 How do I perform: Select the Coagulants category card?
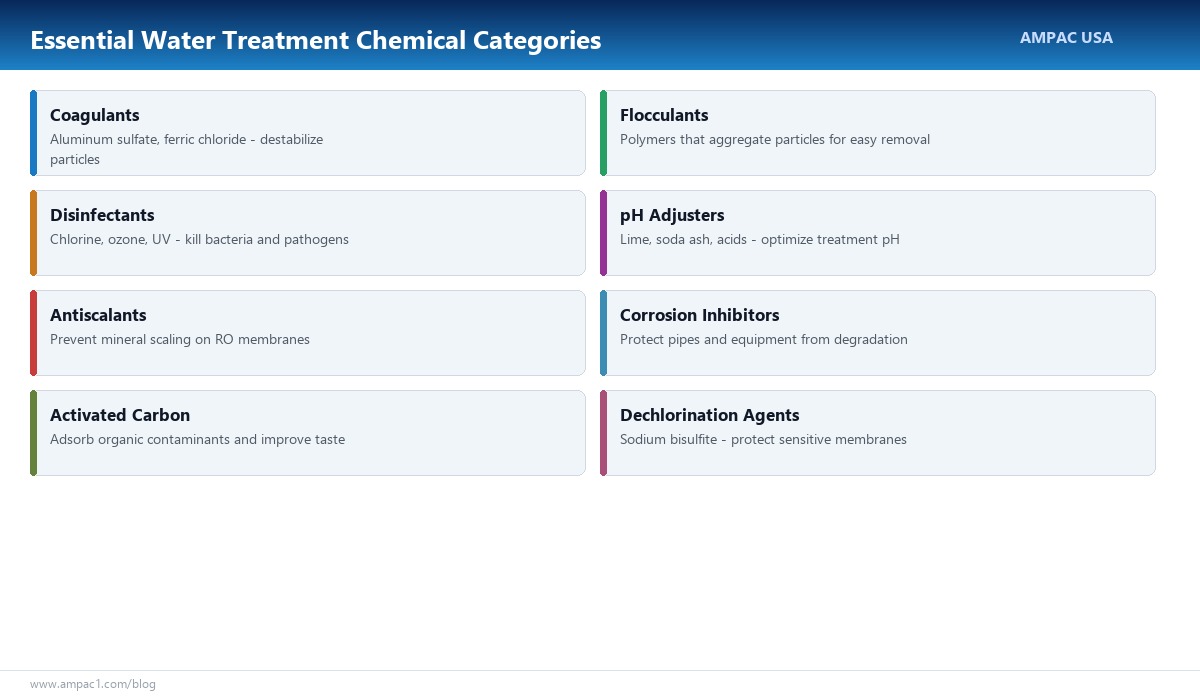[308, 132]
